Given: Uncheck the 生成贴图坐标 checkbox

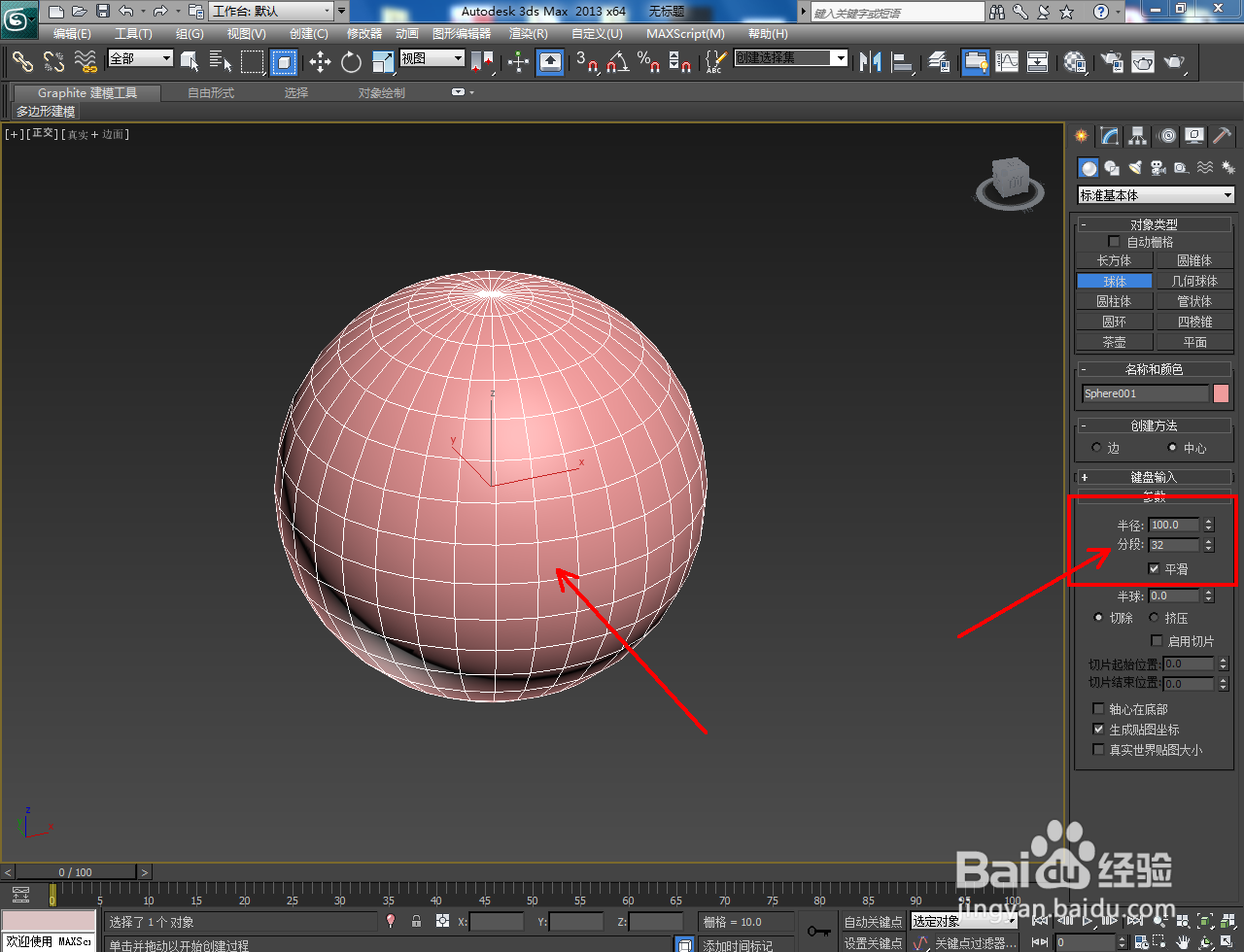Looking at the screenshot, I should coord(1098,730).
